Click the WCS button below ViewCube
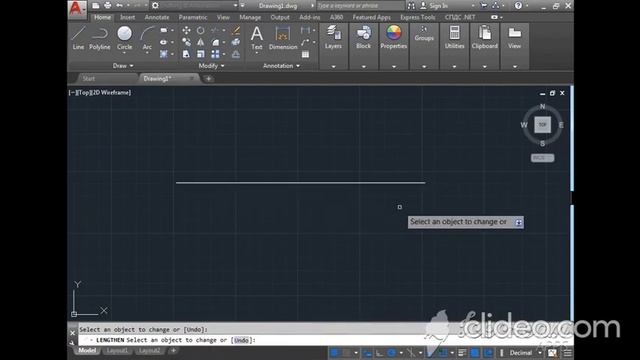The image size is (640, 360). point(542,158)
